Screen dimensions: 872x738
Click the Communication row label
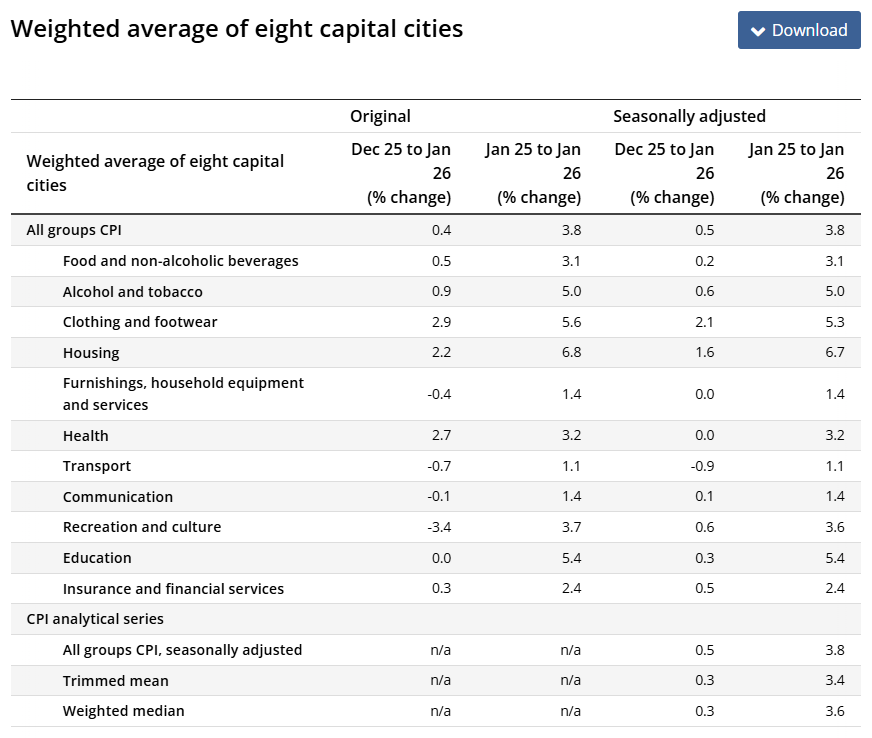[117, 497]
